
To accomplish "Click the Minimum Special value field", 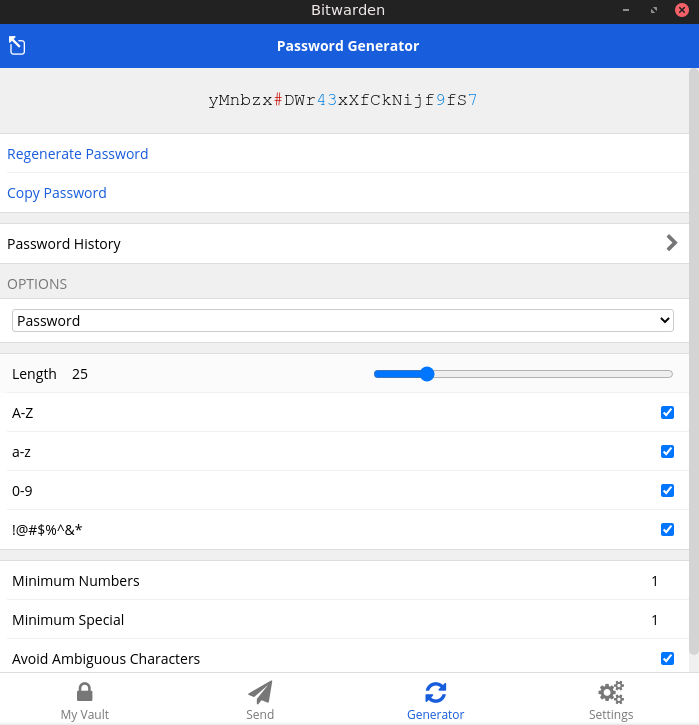I will point(654,620).
